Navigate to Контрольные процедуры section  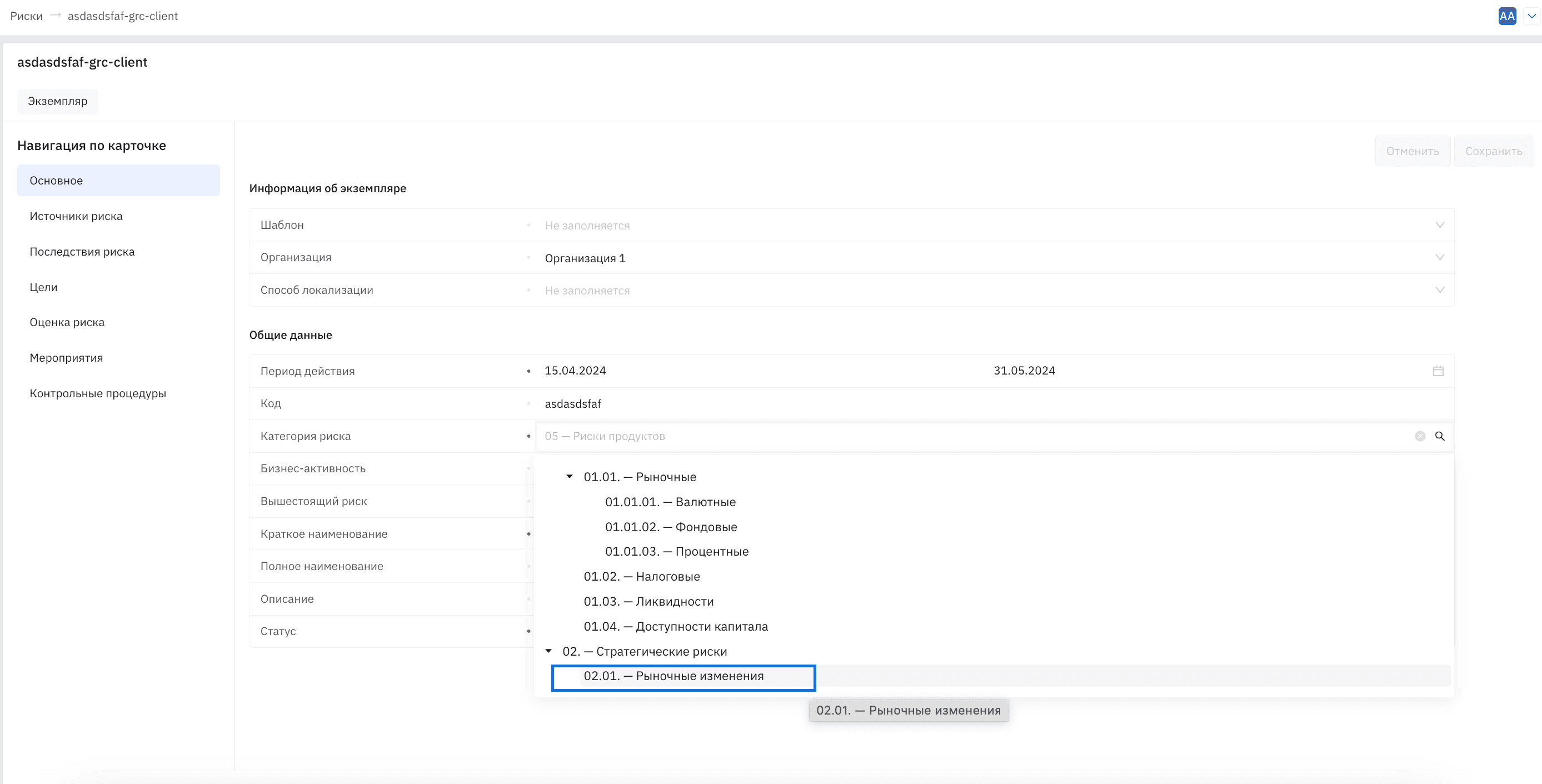[x=98, y=394]
